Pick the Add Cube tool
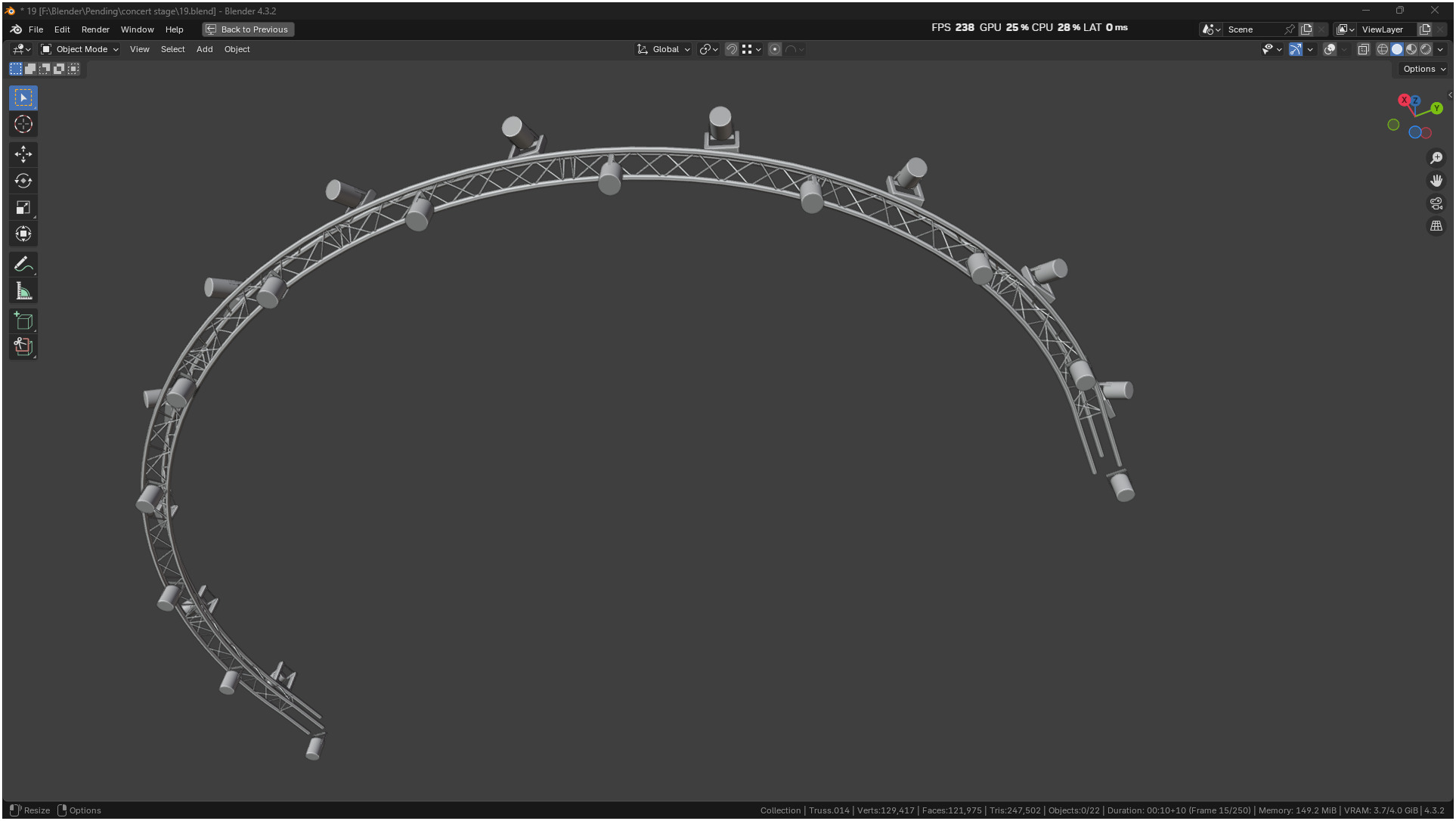The image size is (1456, 821). [x=23, y=321]
